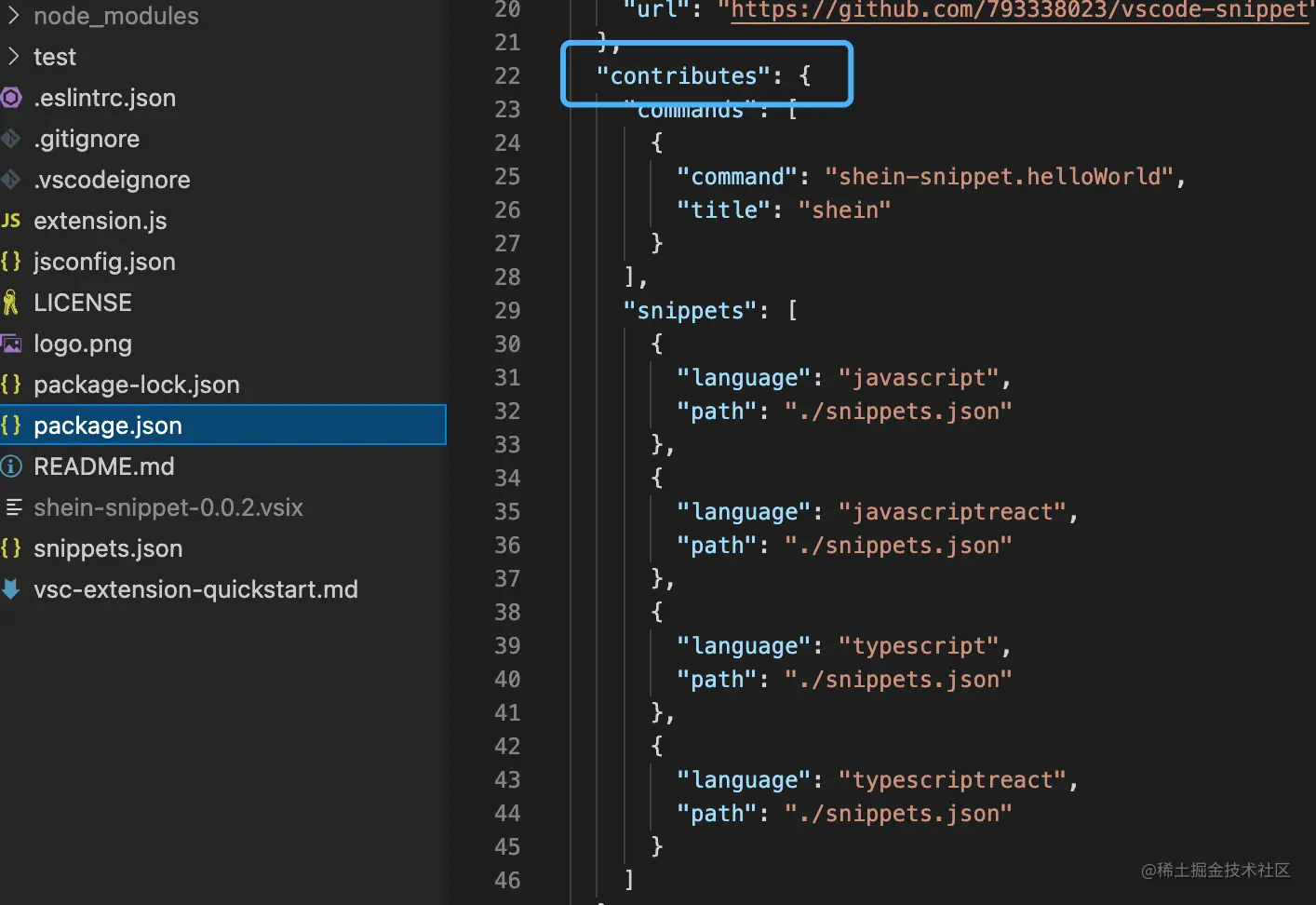Image resolution: width=1316 pixels, height=905 pixels.
Task: Click the arrow icon beside vsc-extension-quickstart.md
Action: [11, 588]
